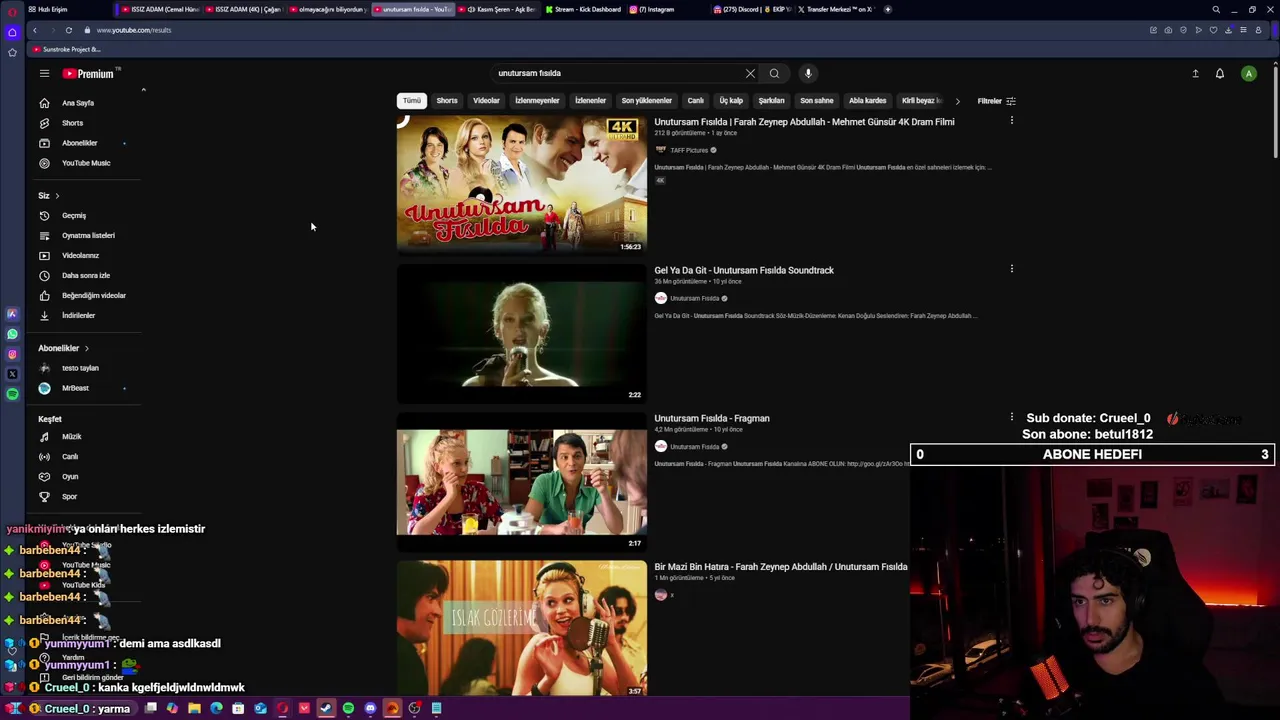The image size is (1280, 720).
Task: Open Geçmiş history in the sidebar
Action: coord(74,215)
